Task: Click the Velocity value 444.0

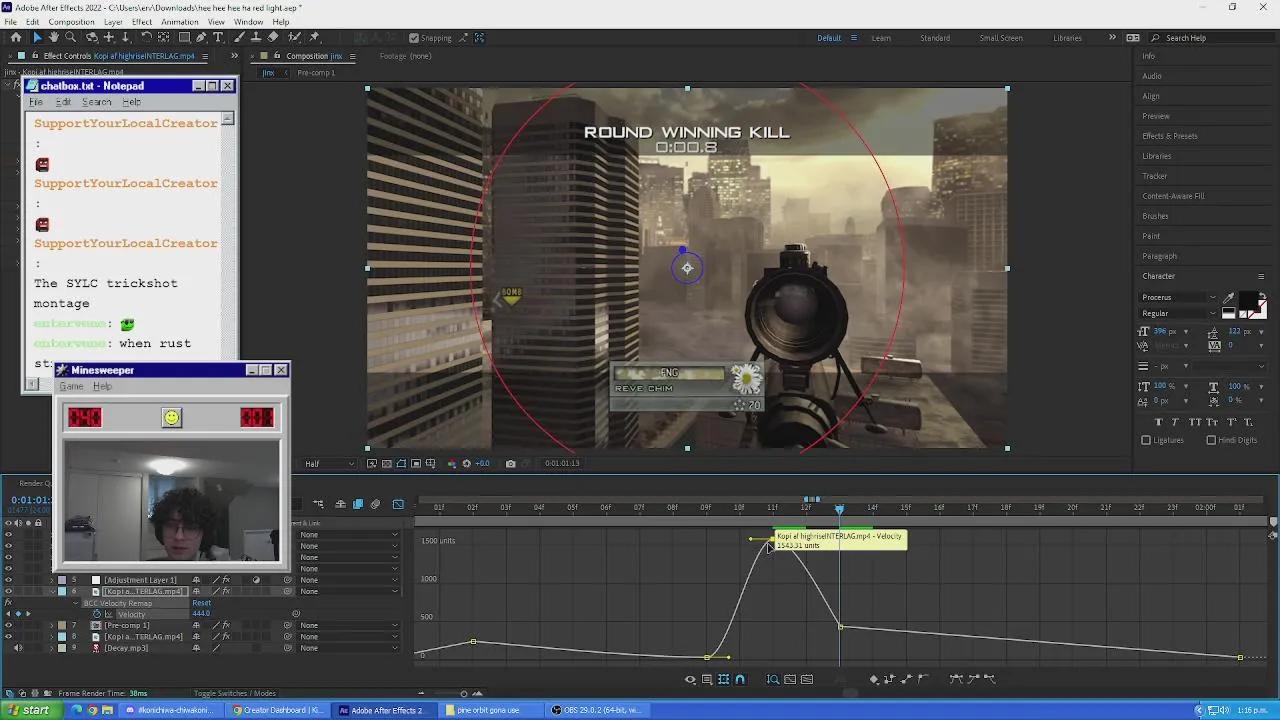Action: (x=201, y=614)
